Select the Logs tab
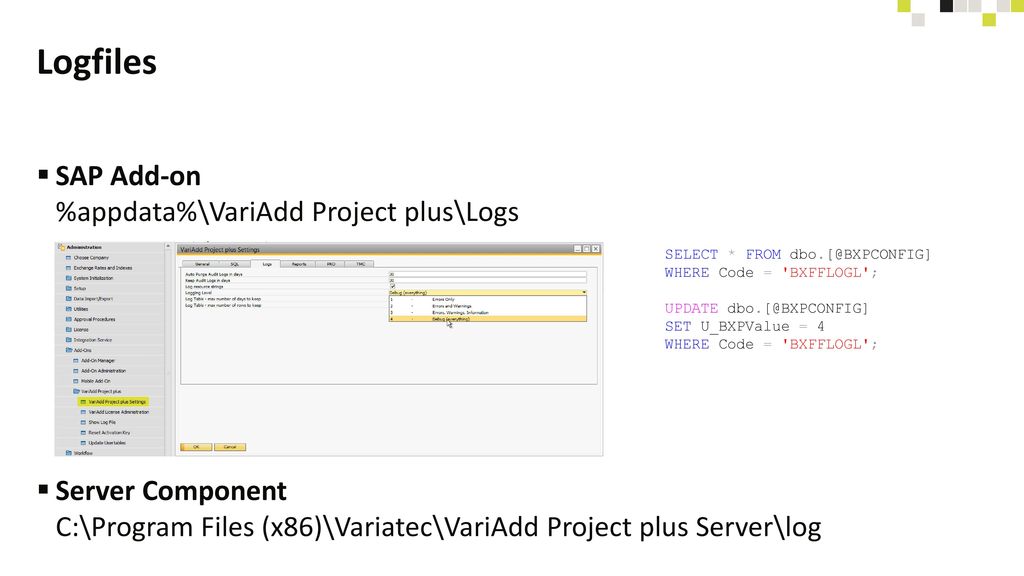The height and width of the screenshot is (576, 1024). [266, 264]
